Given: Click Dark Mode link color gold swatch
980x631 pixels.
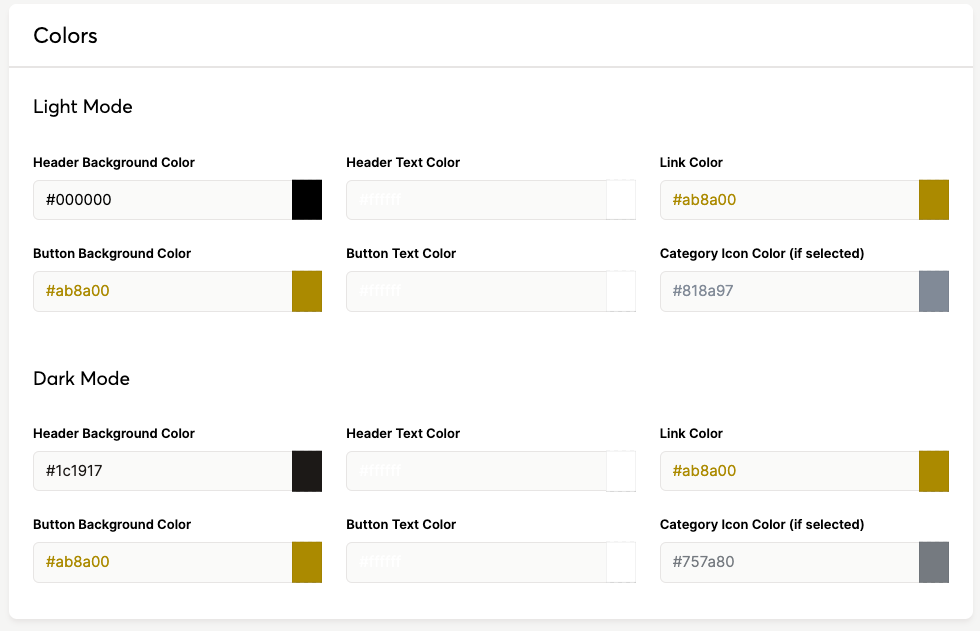Looking at the screenshot, I should point(934,471).
